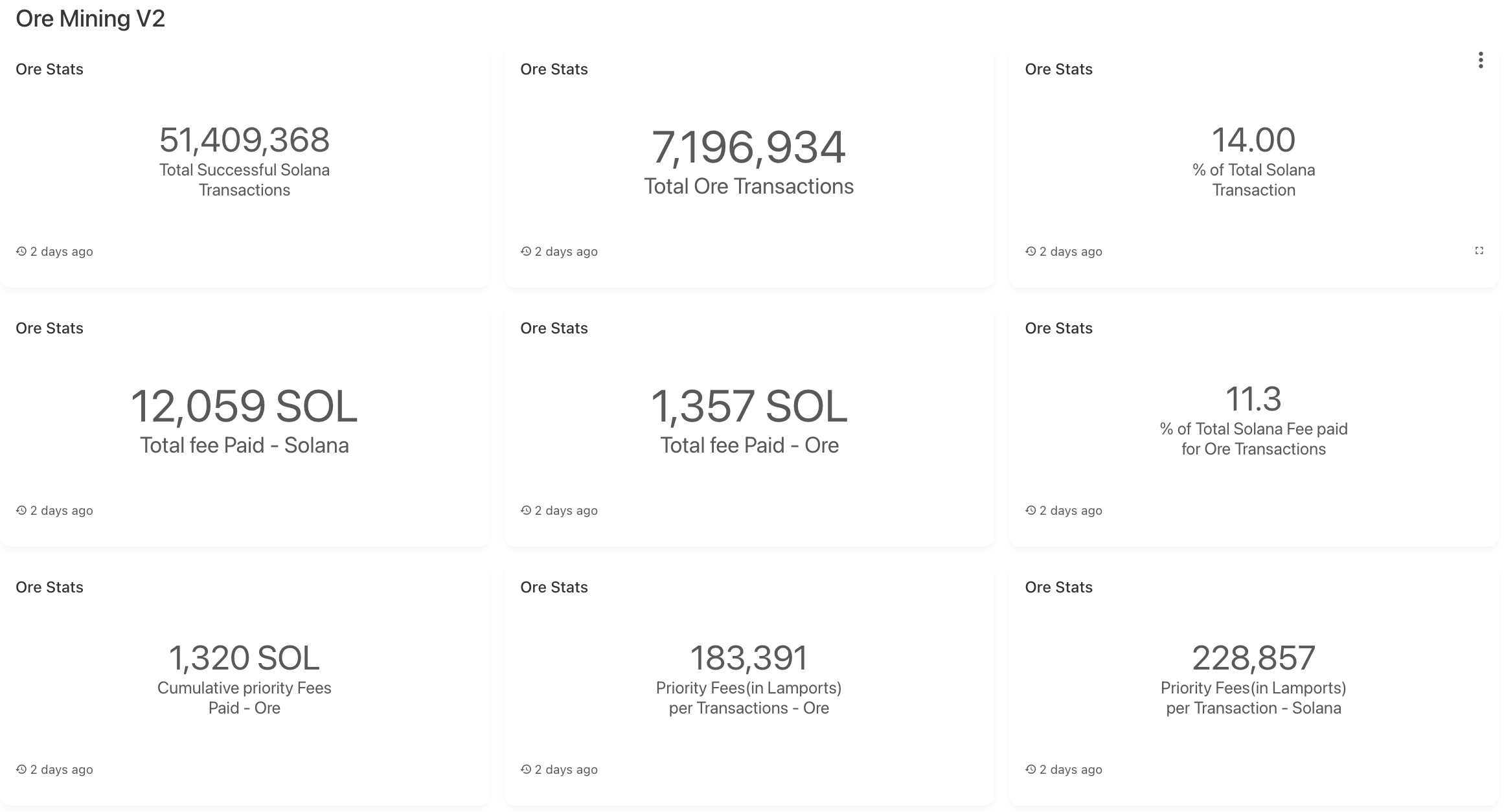Viewport: 1504px width, 812px height.
Task: Click the 12,059 SOL total fee value
Action: [244, 407]
